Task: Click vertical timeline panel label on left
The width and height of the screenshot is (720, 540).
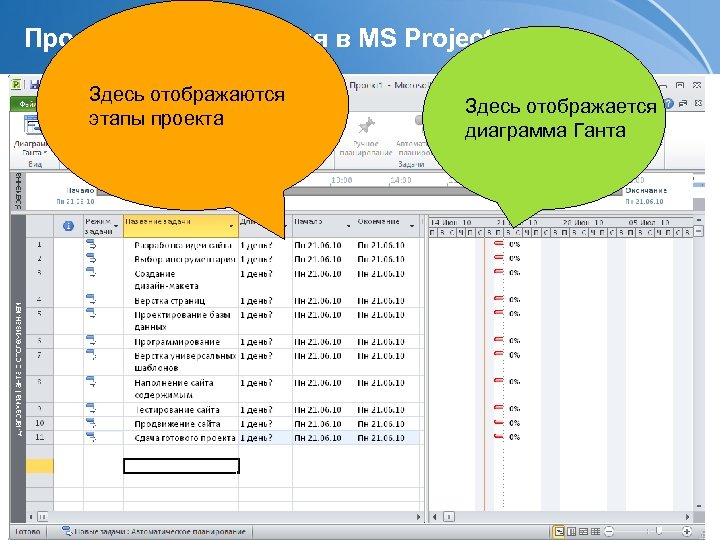Action: (18, 191)
